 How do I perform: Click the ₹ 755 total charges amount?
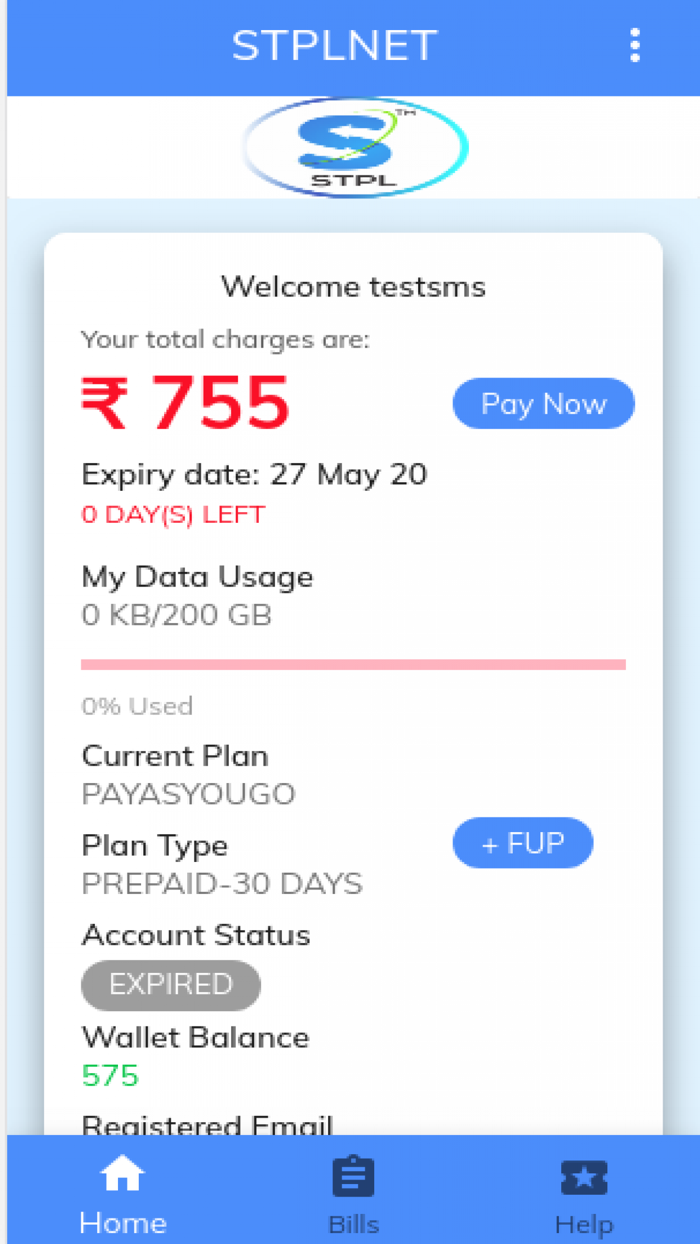[186, 404]
